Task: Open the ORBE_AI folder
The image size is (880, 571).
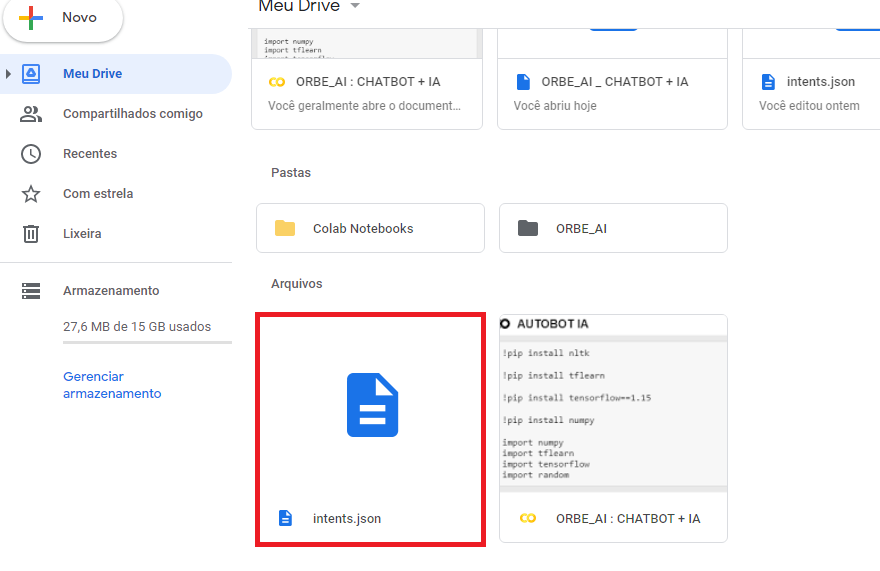Action: click(613, 228)
